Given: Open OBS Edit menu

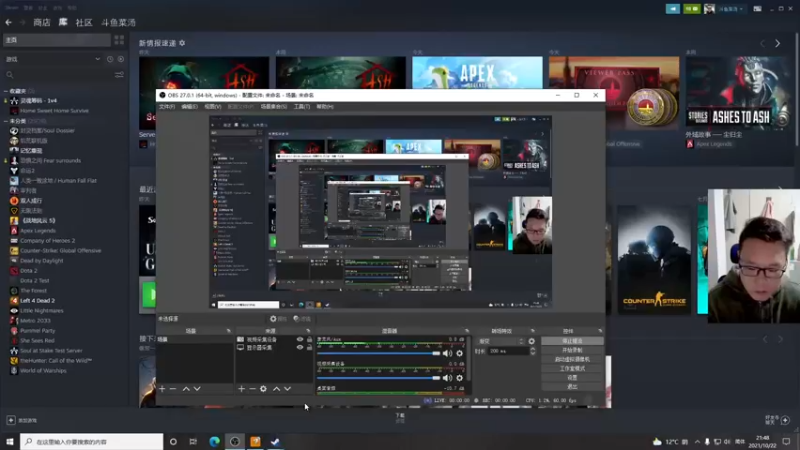Looking at the screenshot, I should point(189,107).
